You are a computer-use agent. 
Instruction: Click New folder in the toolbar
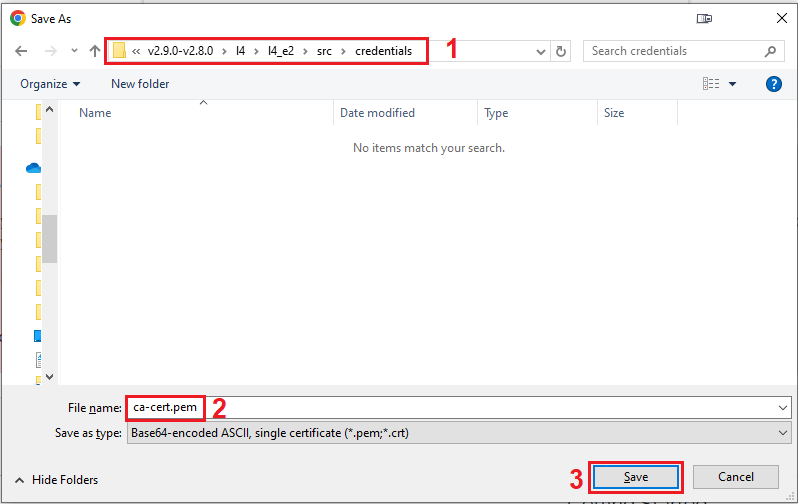pyautogui.click(x=140, y=84)
